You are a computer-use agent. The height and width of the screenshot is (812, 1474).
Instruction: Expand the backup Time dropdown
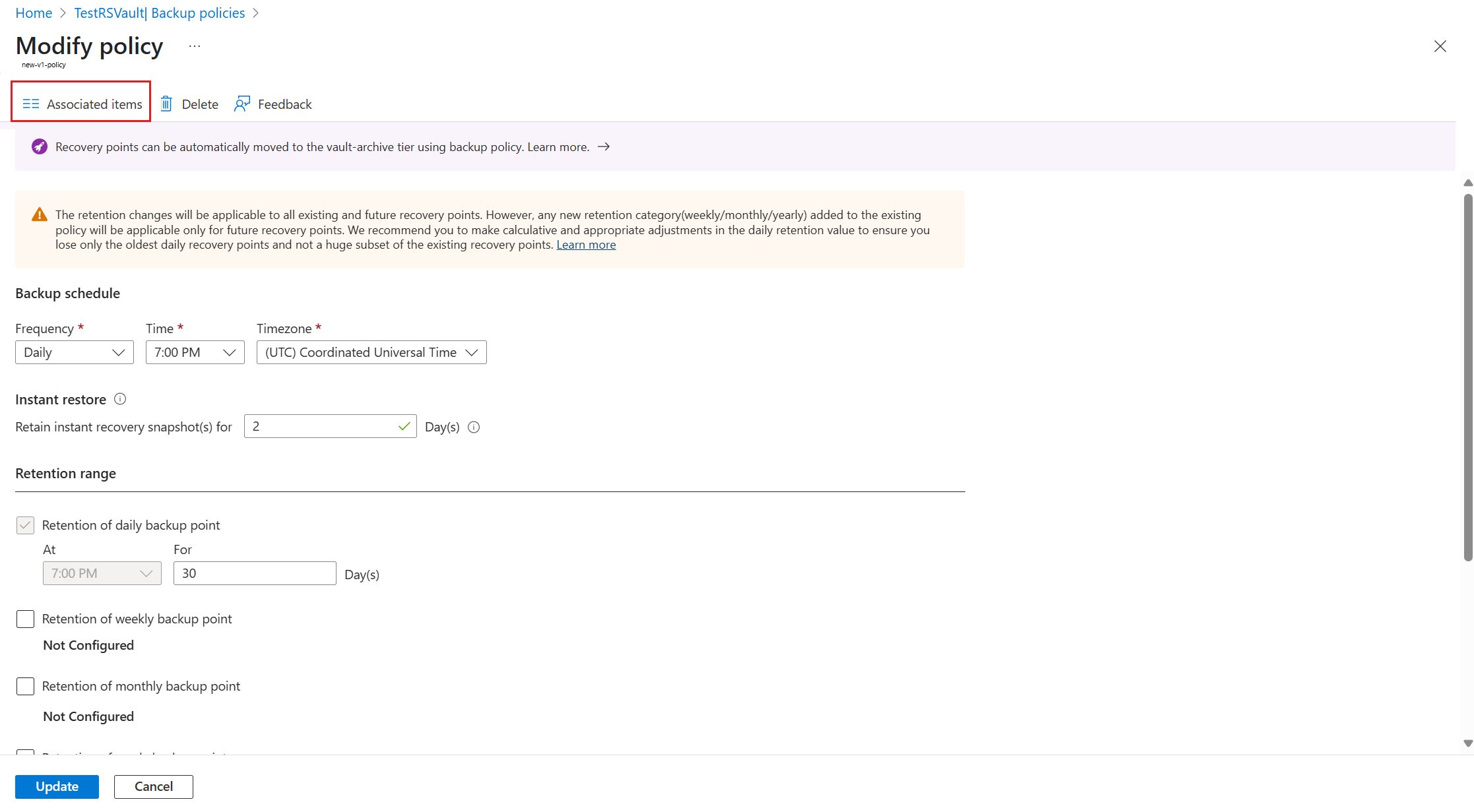tap(195, 352)
